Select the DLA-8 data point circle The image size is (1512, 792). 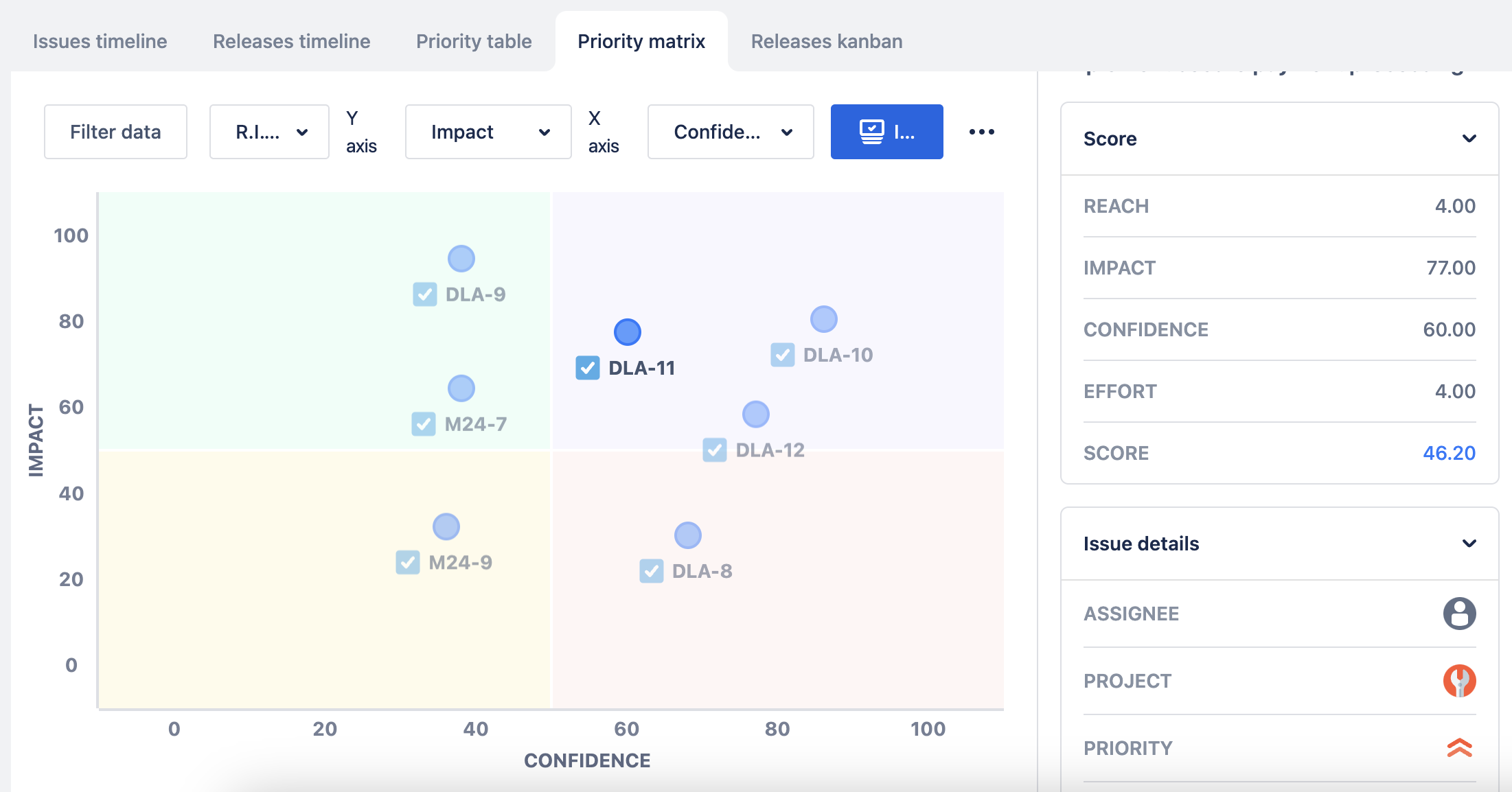687,535
